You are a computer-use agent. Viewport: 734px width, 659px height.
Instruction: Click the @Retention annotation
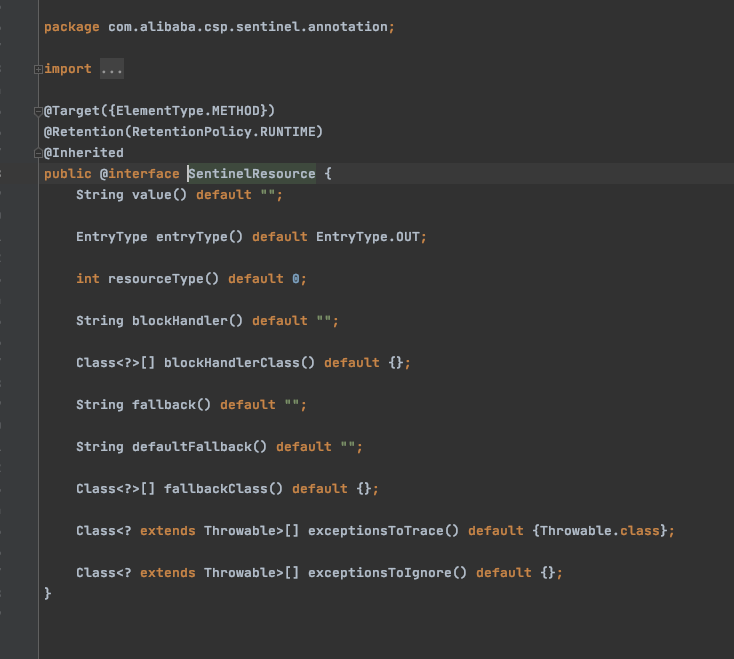pyautogui.click(x=84, y=132)
